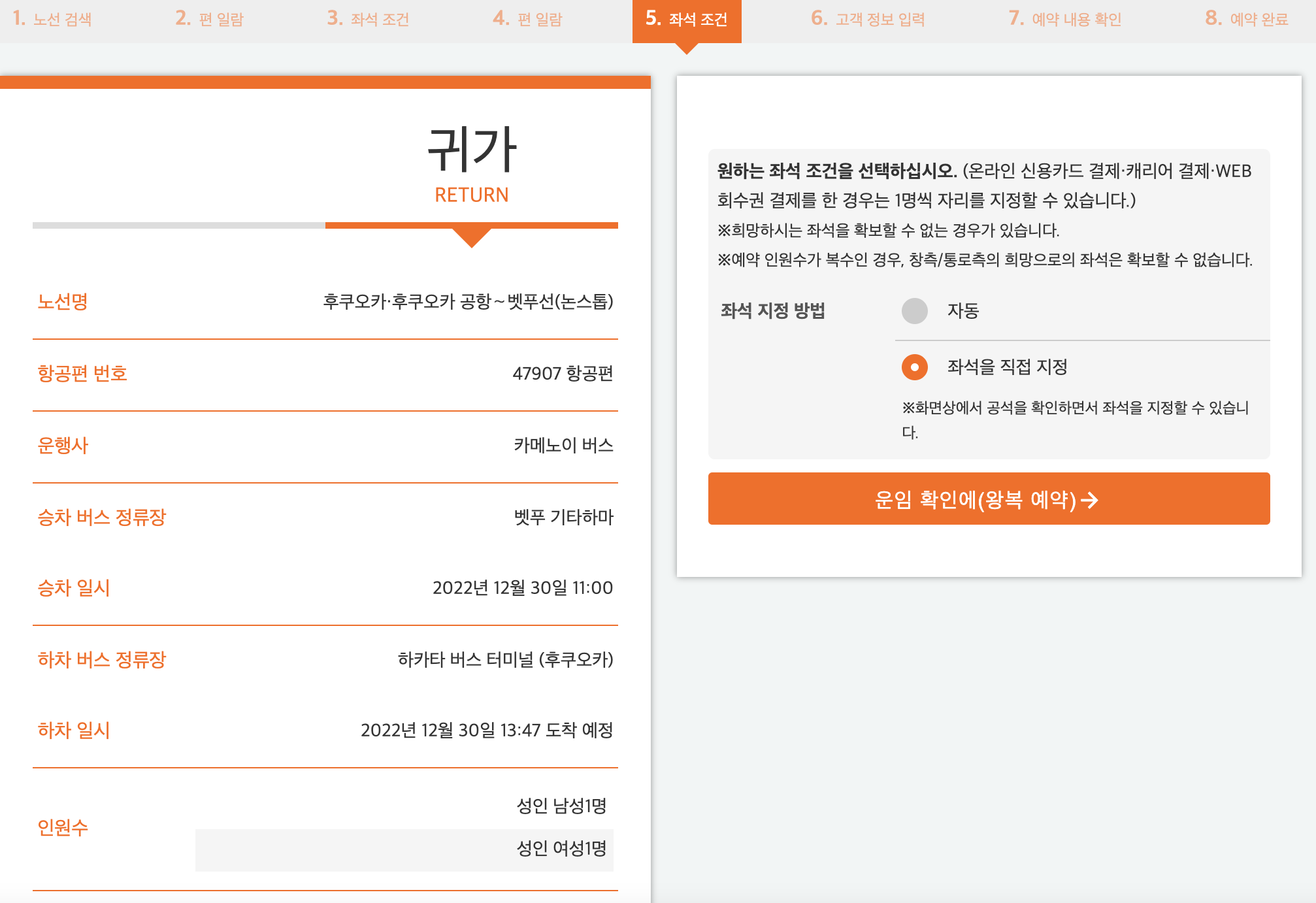Click the 성인 여성1명 passenger row
Image resolution: width=1316 pixels, height=903 pixels.
(x=561, y=848)
